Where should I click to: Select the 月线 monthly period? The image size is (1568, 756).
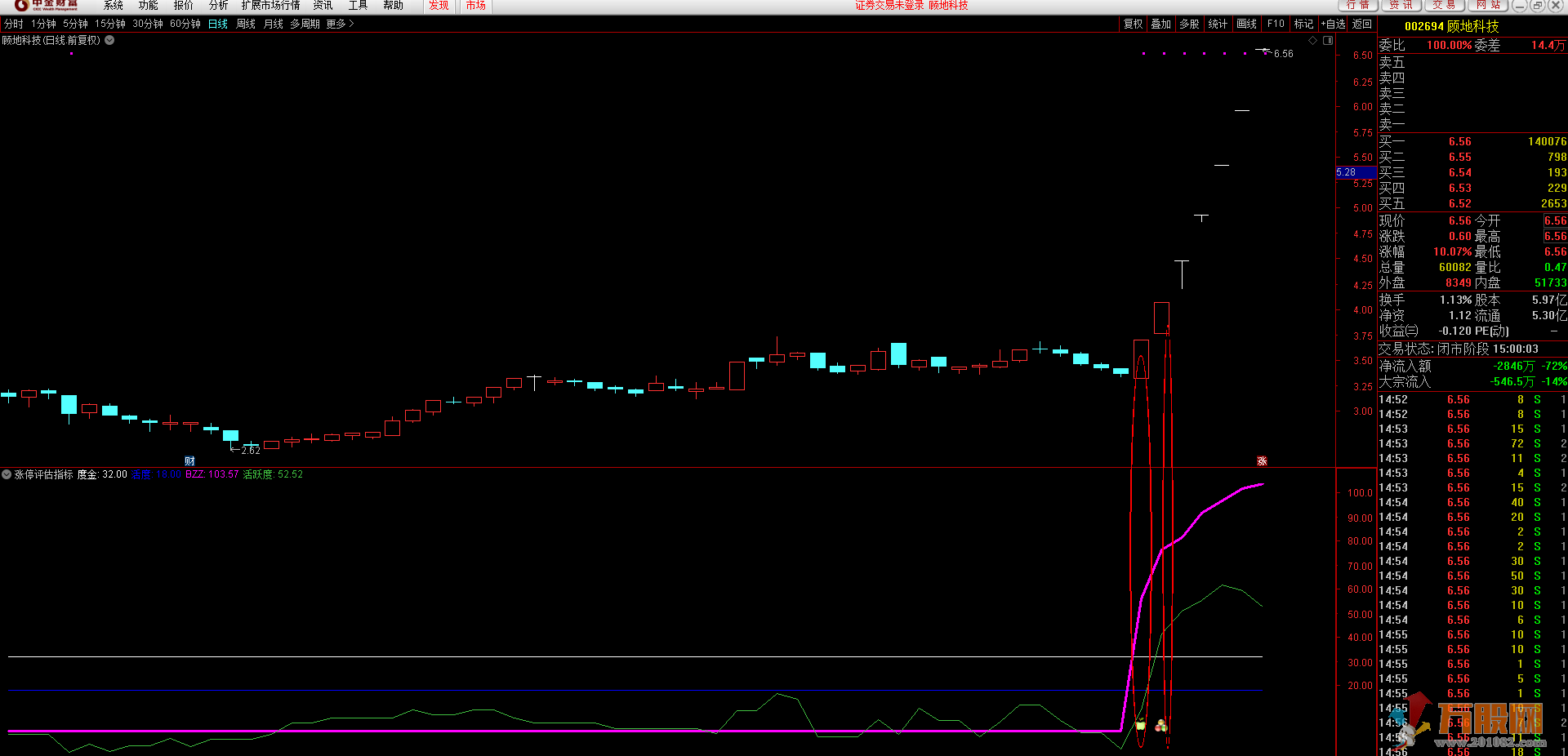pos(274,24)
